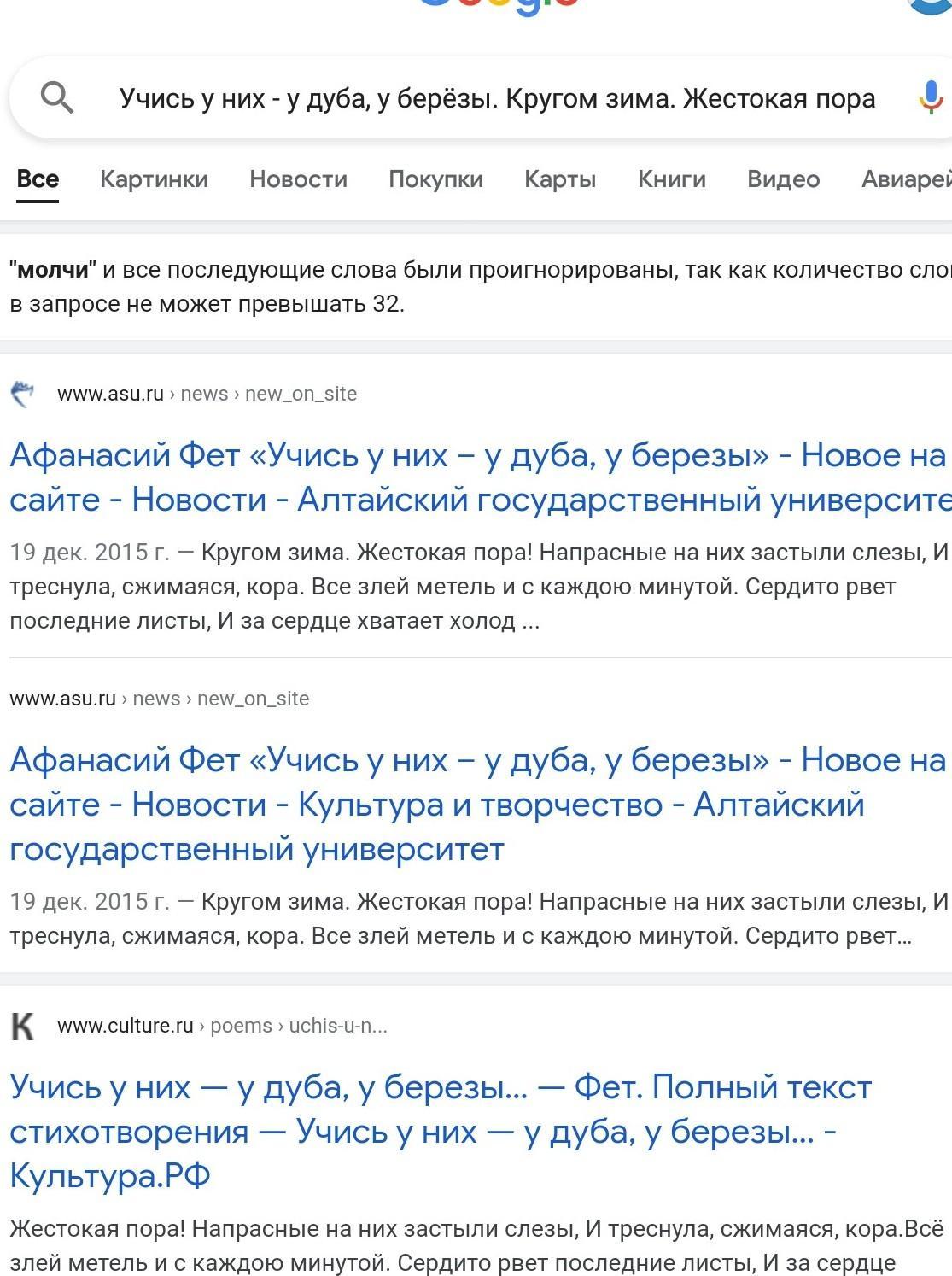This screenshot has height=1276, width=952.
Task: Open first Афанасий Фет result, Алтайский государственный университет
Action: [x=481, y=477]
